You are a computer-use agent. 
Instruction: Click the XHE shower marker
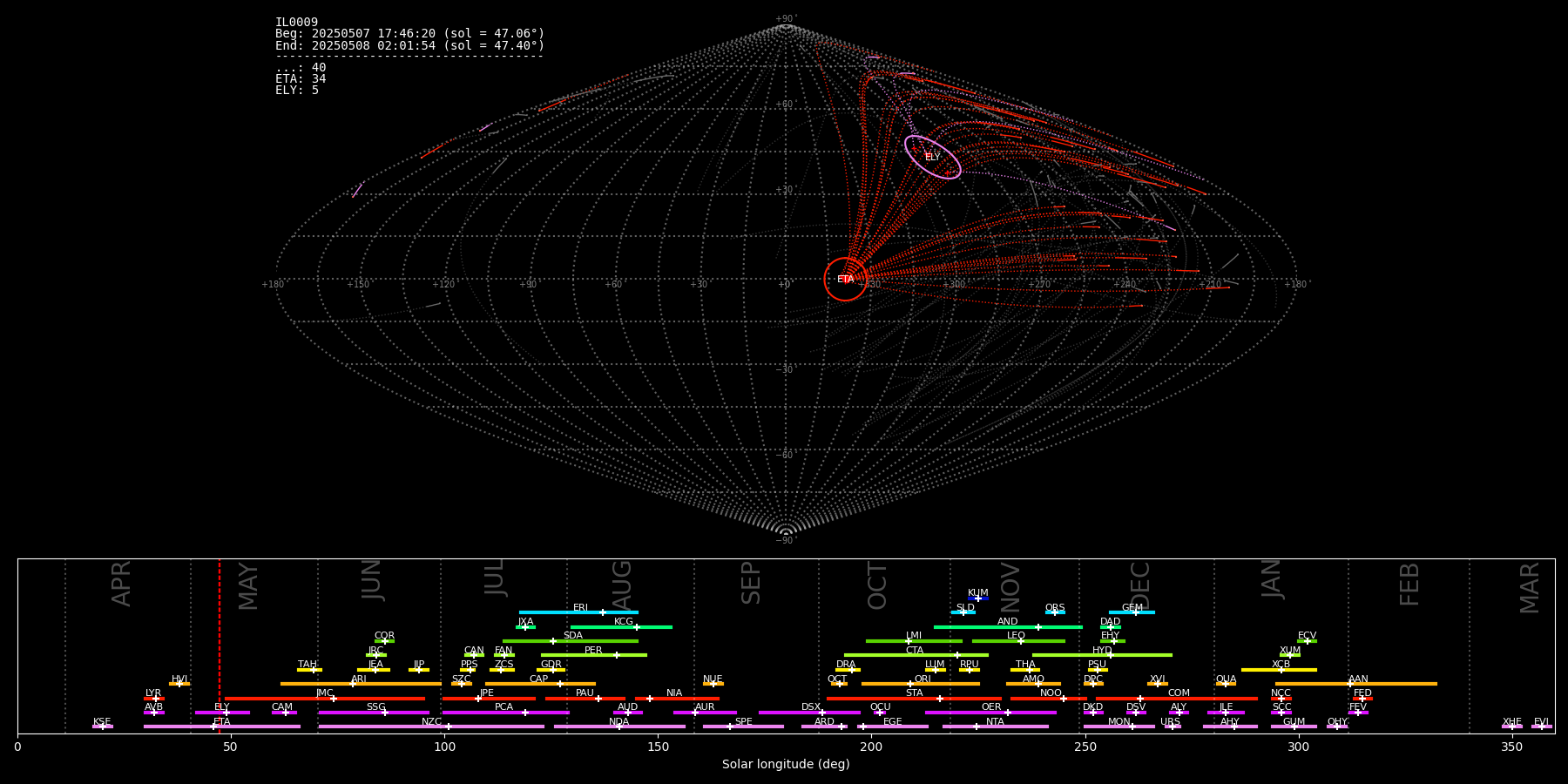1512,726
